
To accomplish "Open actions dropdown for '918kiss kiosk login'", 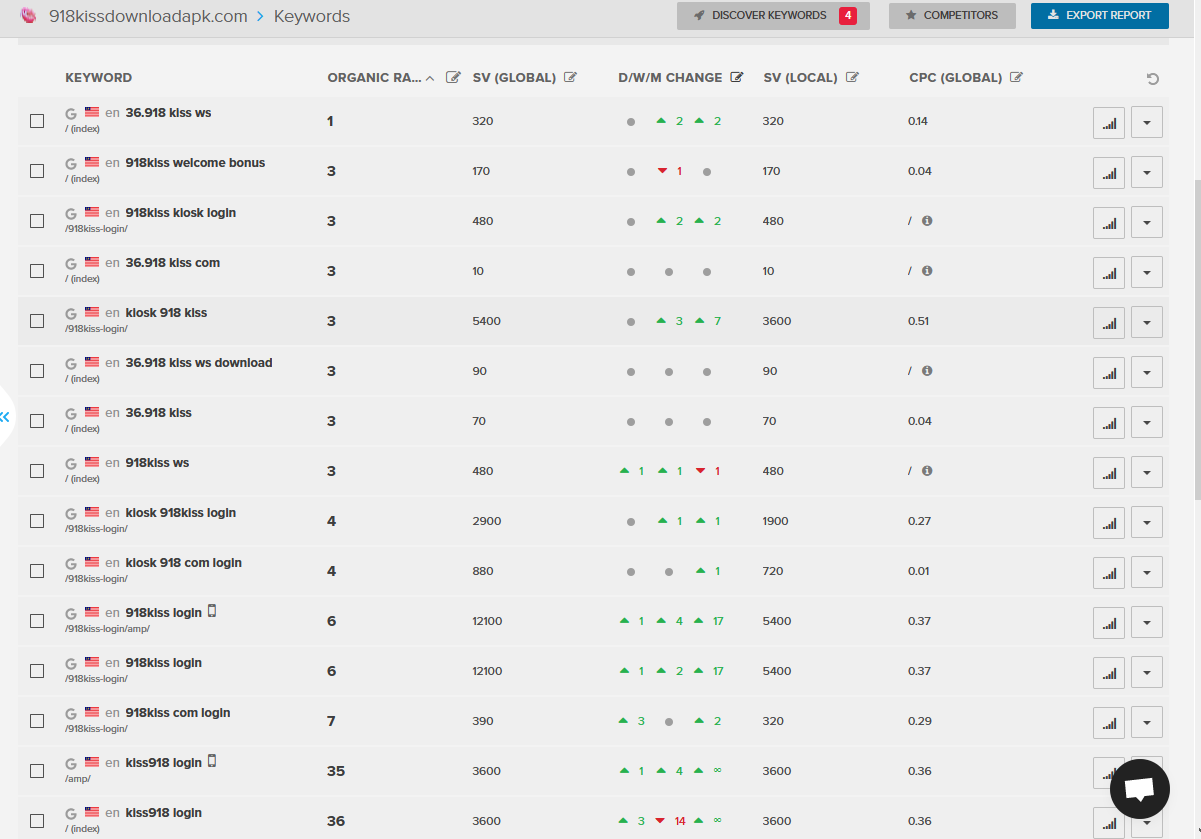I will (x=1146, y=222).
